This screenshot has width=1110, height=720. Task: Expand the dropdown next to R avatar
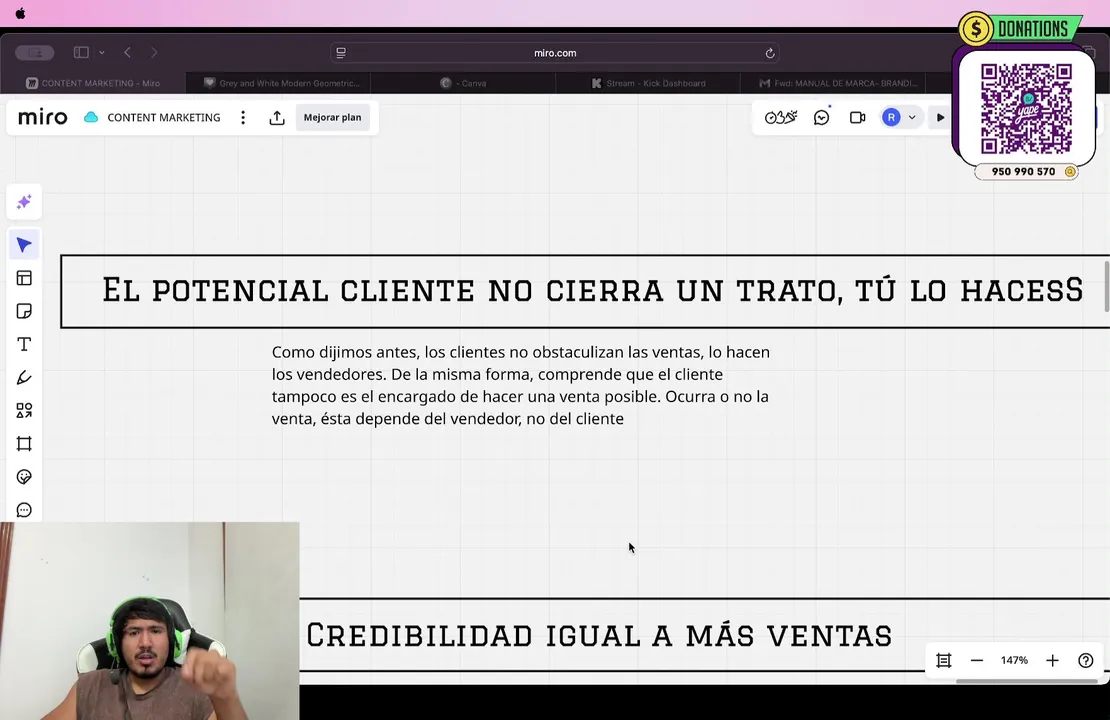912,118
